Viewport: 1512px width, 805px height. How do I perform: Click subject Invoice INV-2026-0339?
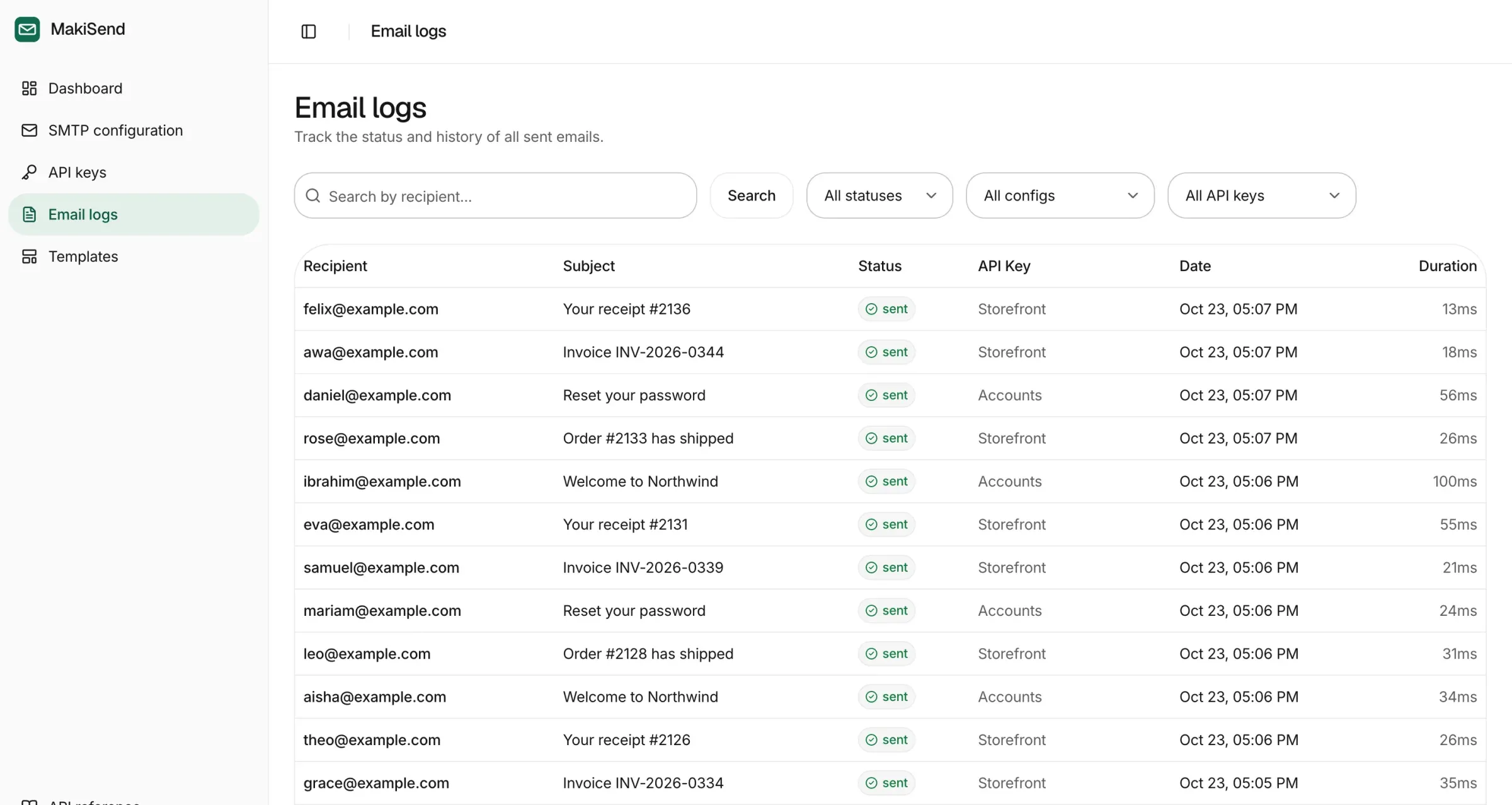(x=643, y=567)
